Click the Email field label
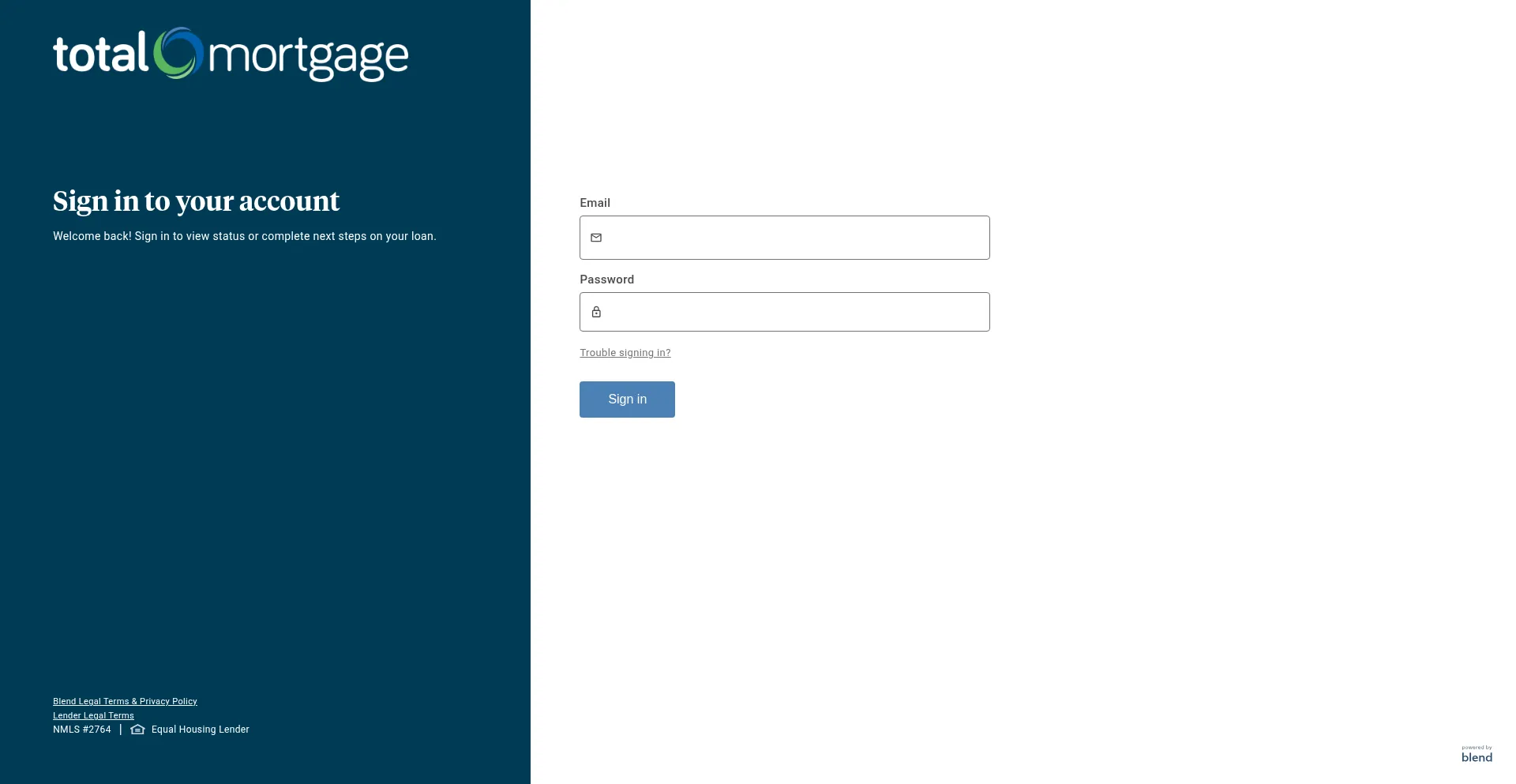This screenshot has width=1516, height=784. click(x=595, y=203)
